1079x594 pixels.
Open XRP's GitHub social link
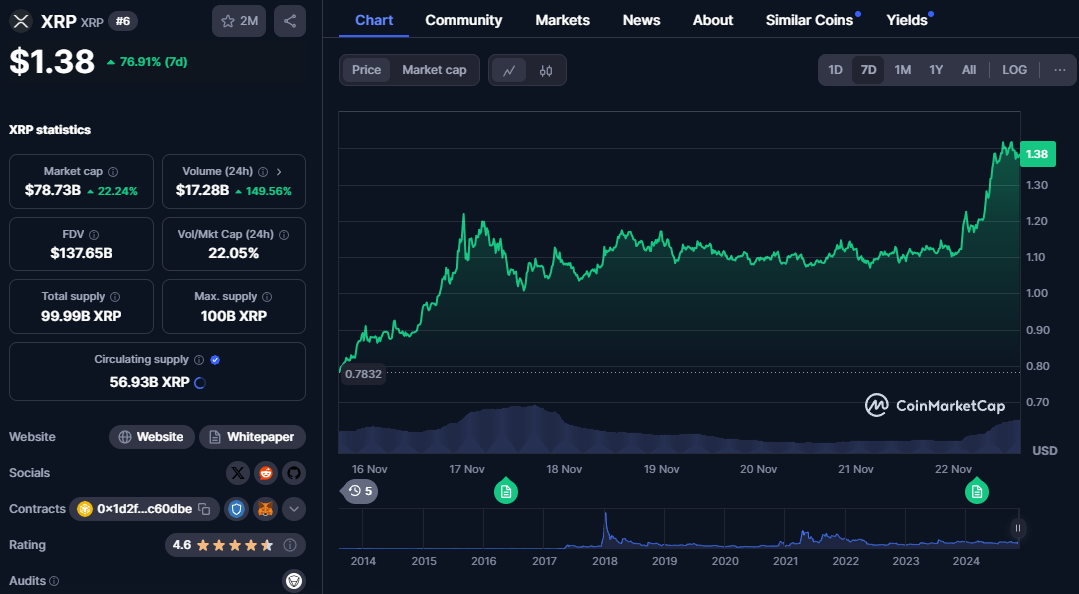pos(294,473)
